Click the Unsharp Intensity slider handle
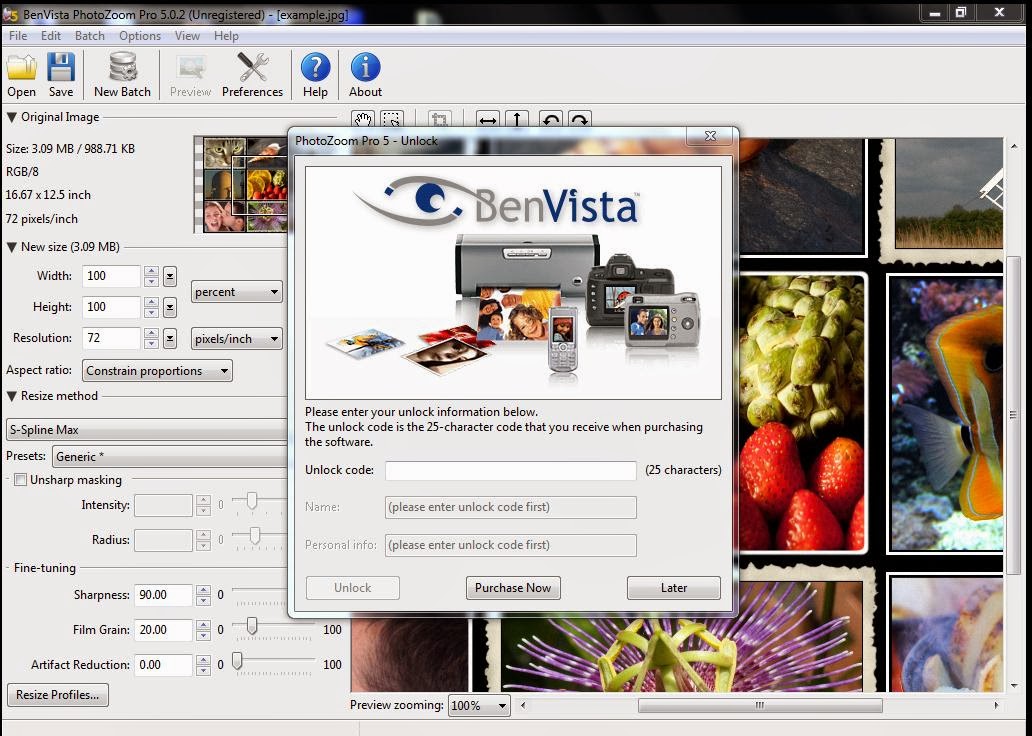1032x736 pixels. pos(252,502)
